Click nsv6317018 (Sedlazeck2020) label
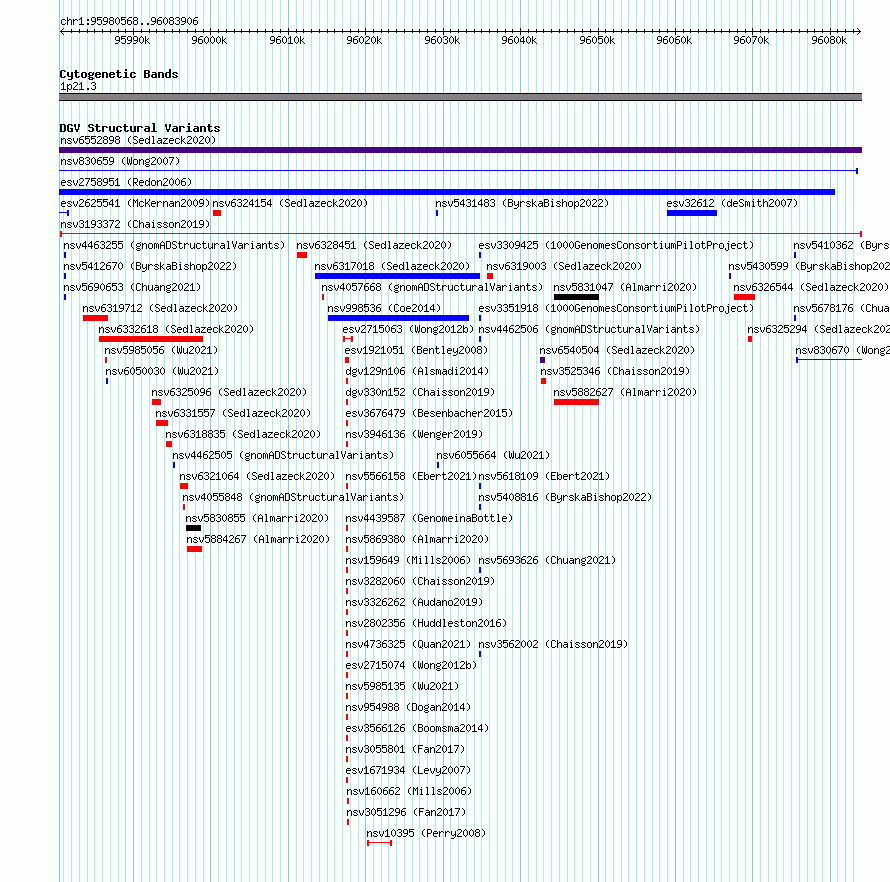The height and width of the screenshot is (882, 890). click(392, 266)
